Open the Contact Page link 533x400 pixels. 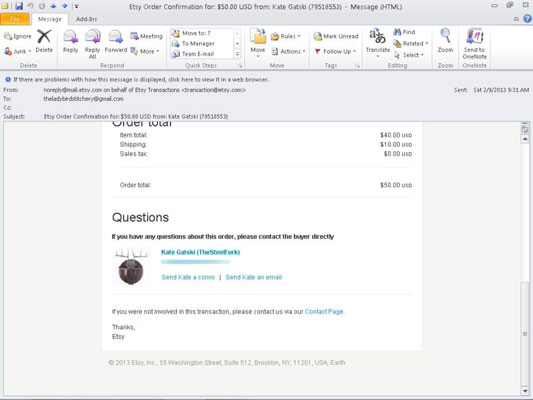click(324, 312)
